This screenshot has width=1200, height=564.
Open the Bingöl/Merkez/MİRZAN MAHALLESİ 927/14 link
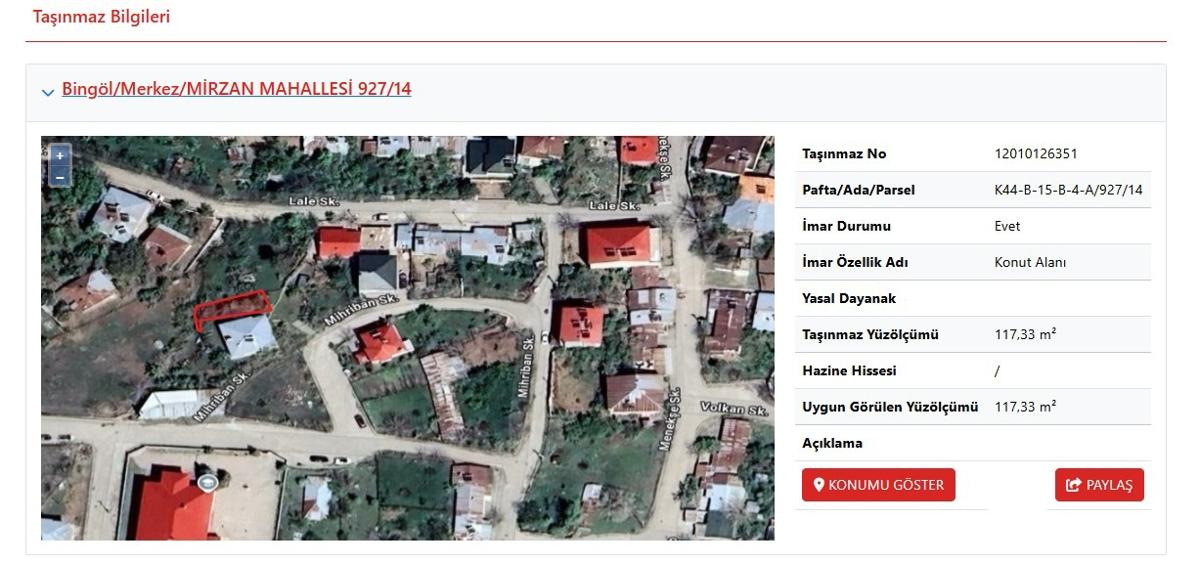236,89
